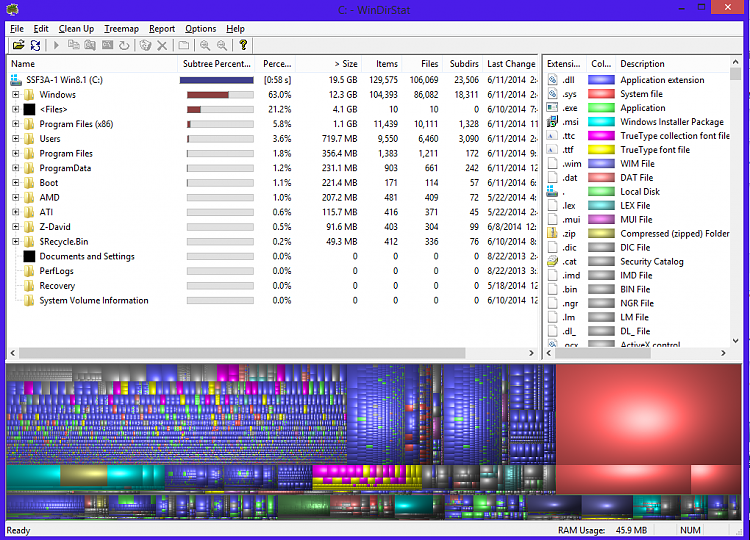The height and width of the screenshot is (540, 750).
Task: Click the Zoom Out magnifier icon
Action: point(222,45)
